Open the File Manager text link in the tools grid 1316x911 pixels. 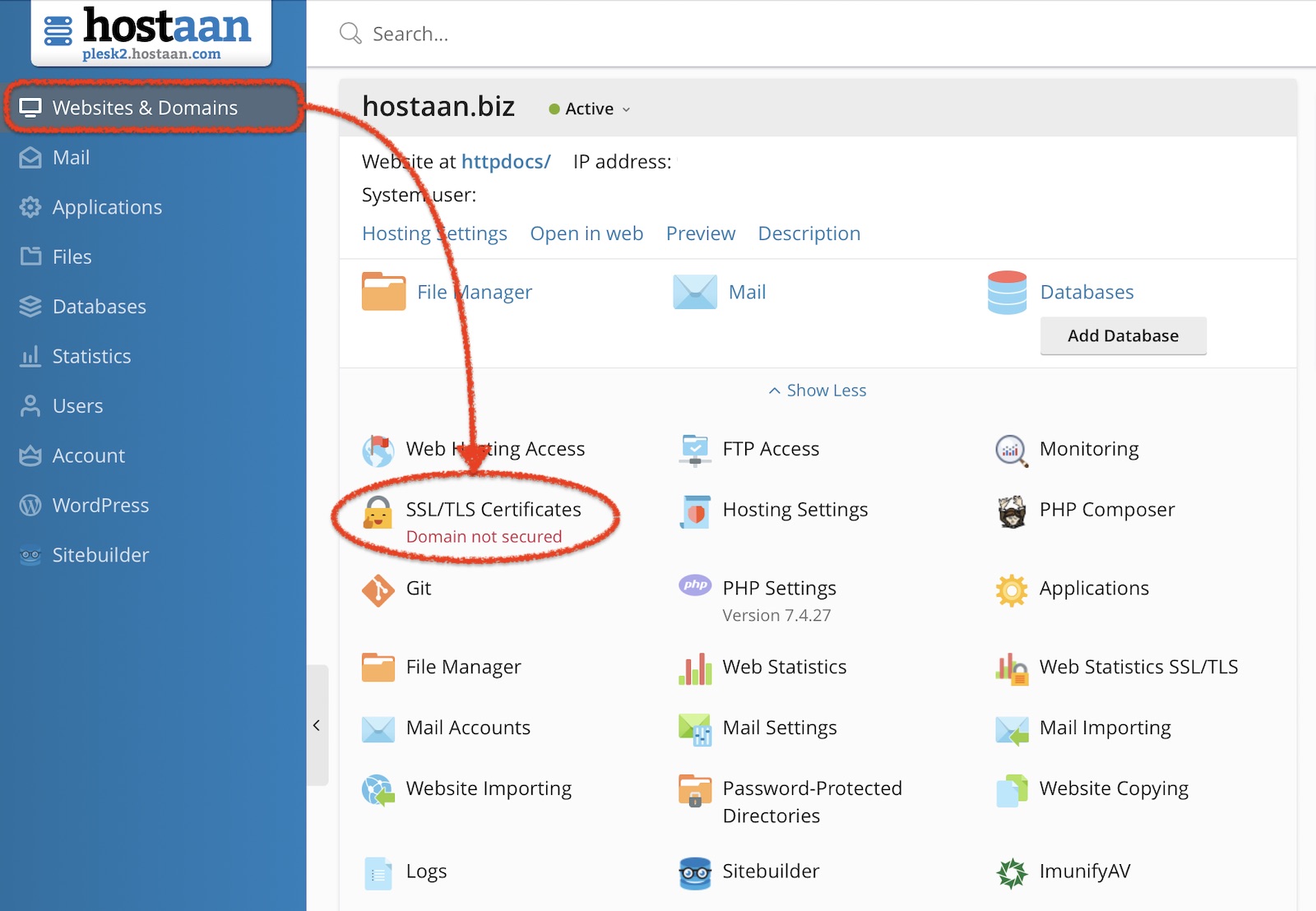click(x=464, y=668)
